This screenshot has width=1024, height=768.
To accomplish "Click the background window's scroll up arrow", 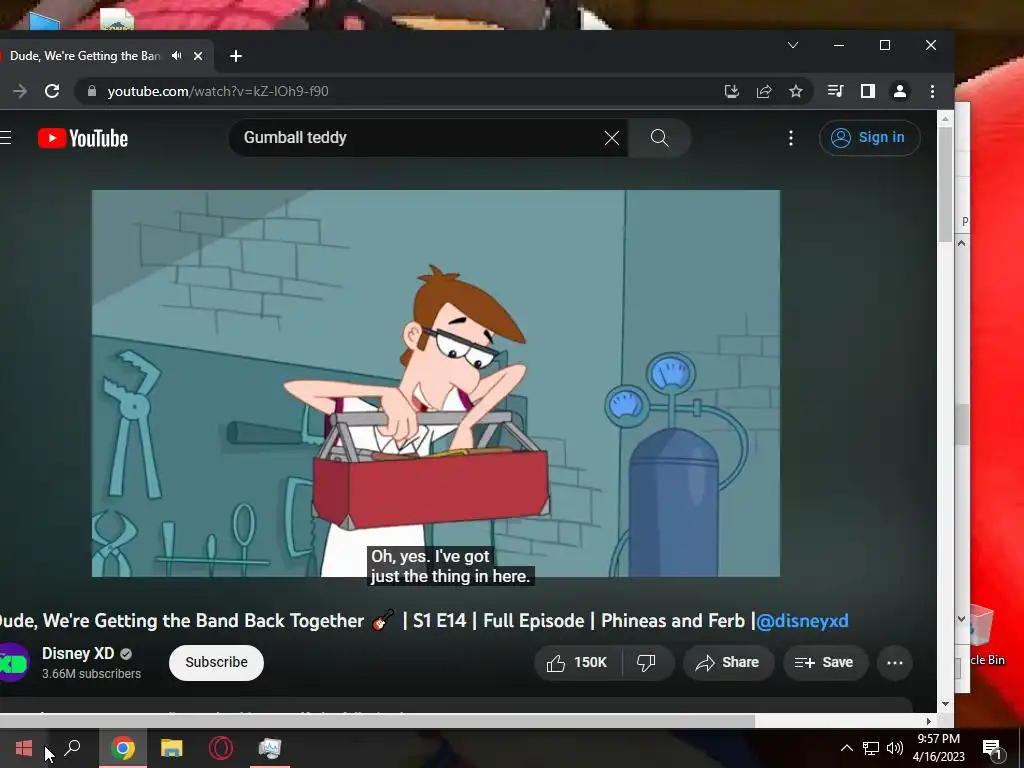I will pos(961,243).
